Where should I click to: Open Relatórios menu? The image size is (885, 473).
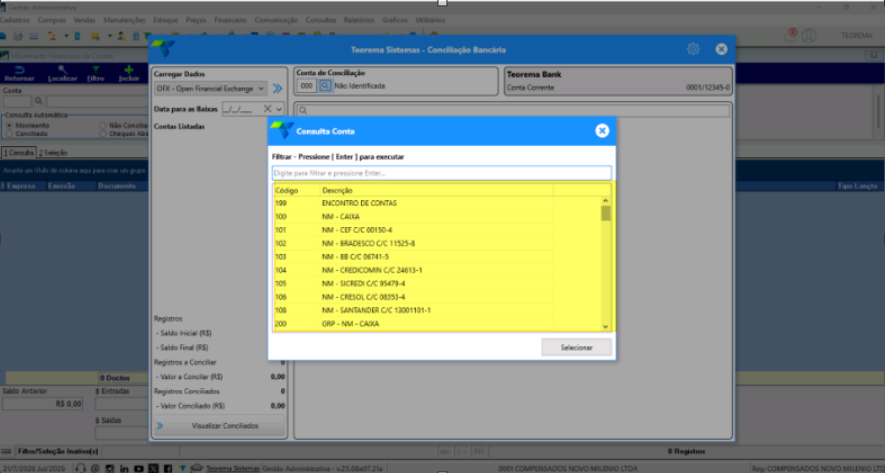[x=359, y=20]
